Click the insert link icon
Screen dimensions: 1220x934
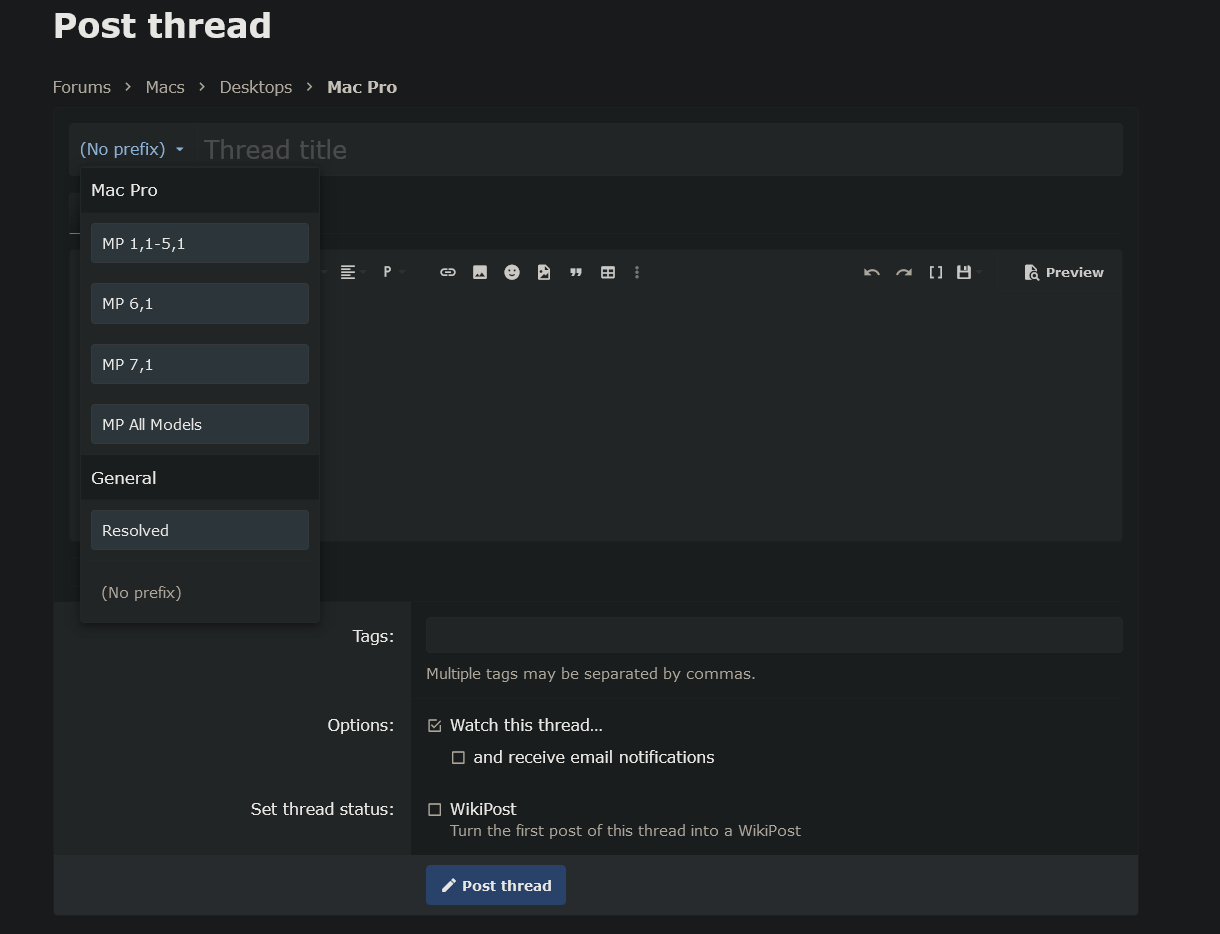448,272
